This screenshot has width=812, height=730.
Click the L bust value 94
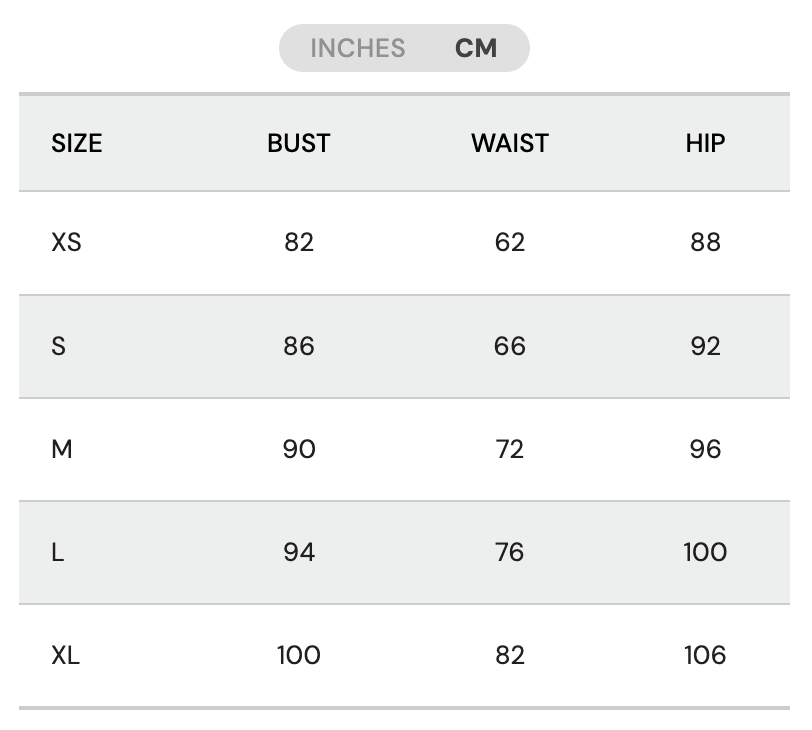[x=298, y=552]
